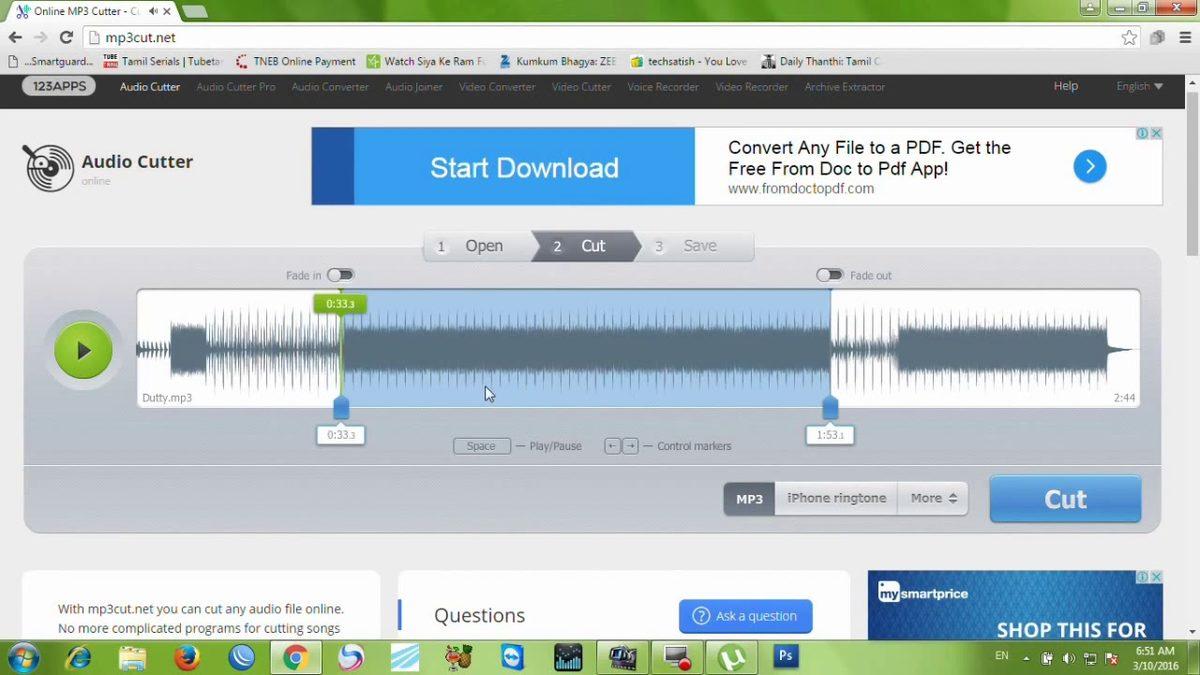Image resolution: width=1200 pixels, height=675 pixels.
Task: Click the speaker icon in the system tray
Action: point(1068,658)
